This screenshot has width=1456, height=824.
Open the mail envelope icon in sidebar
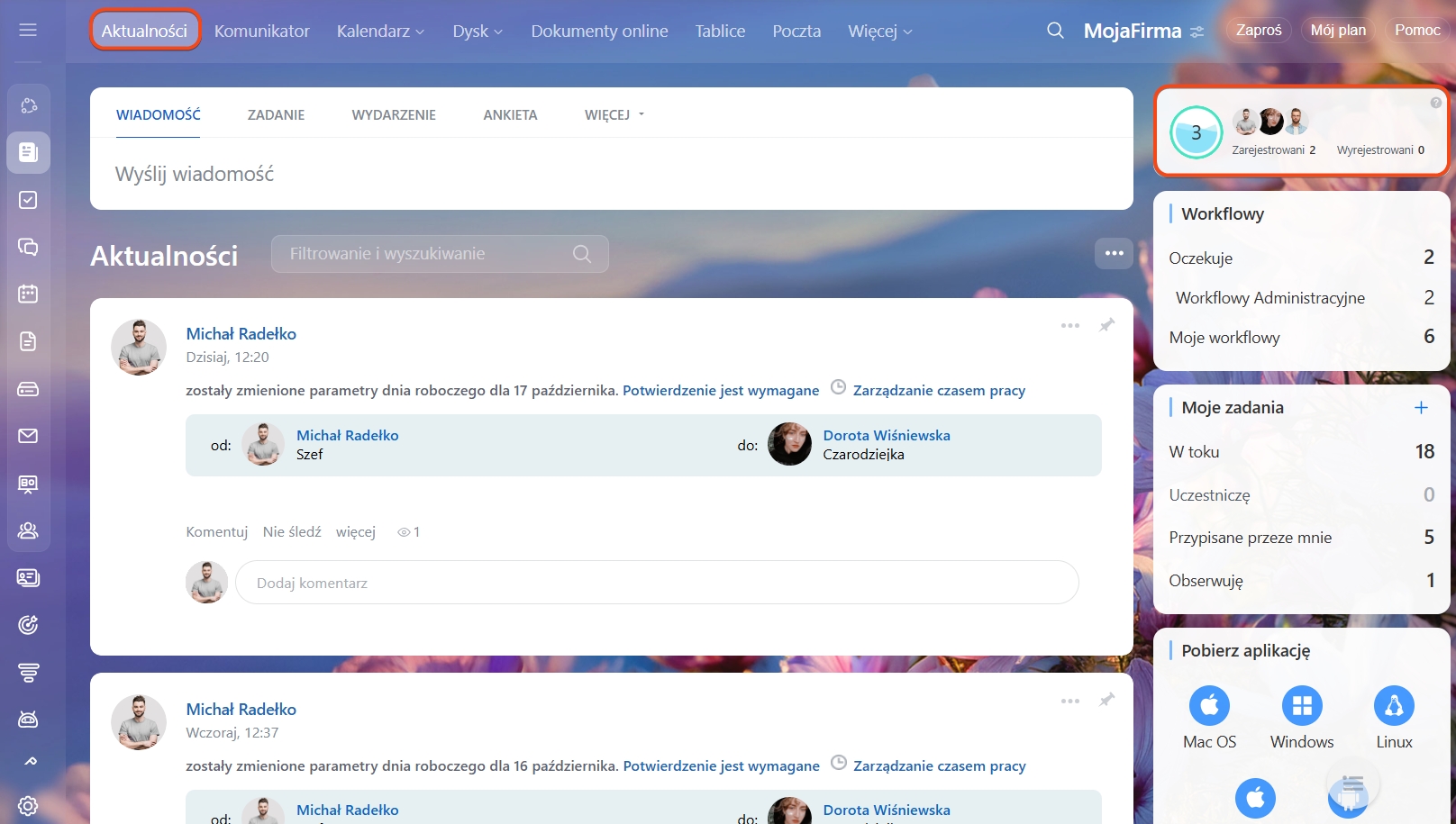click(28, 436)
